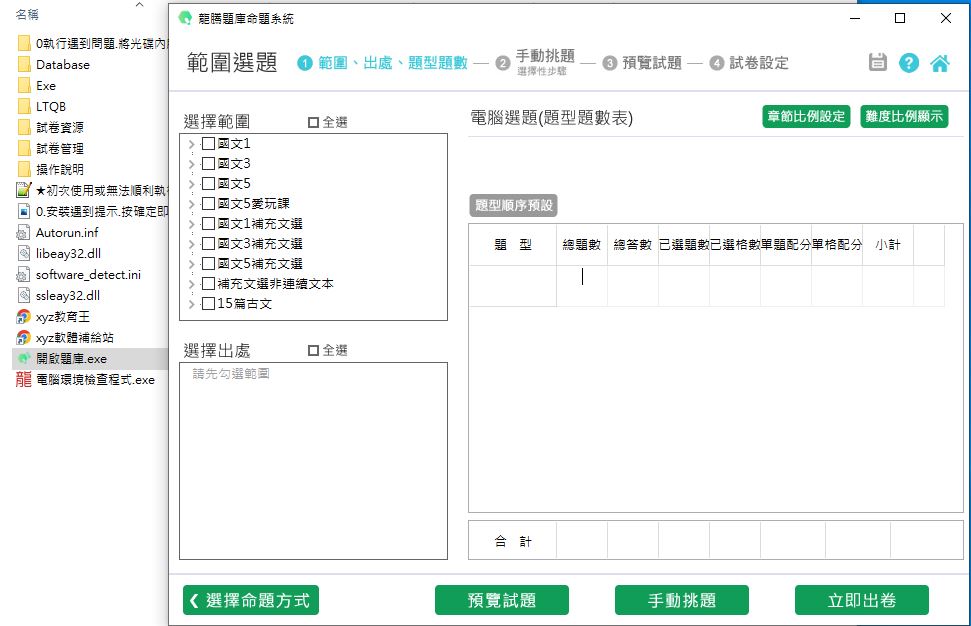The width and height of the screenshot is (971, 626).
Task: Toggle 全選 for 選擇範圍
Action: click(x=313, y=123)
